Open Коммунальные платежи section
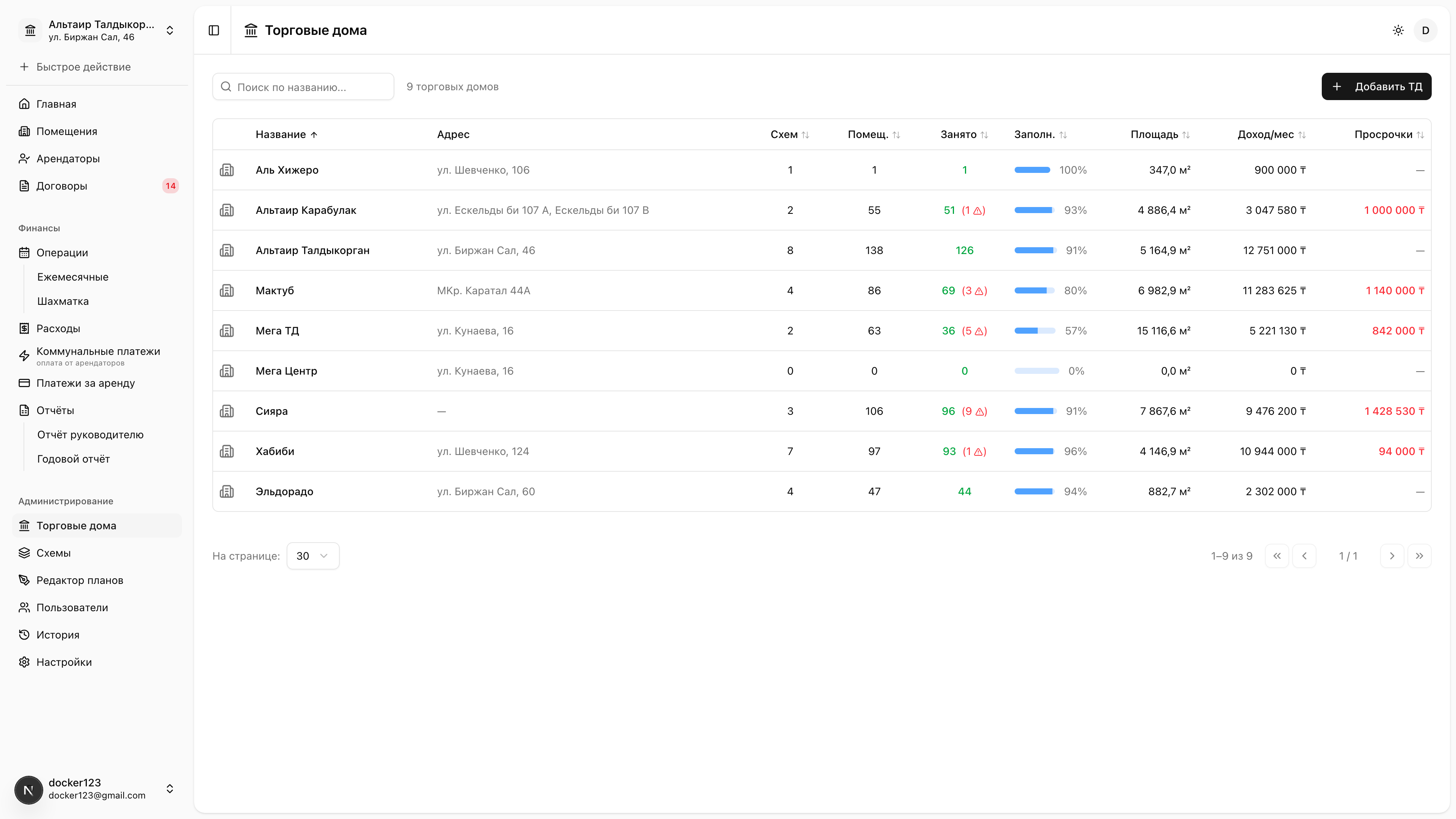 [x=97, y=356]
